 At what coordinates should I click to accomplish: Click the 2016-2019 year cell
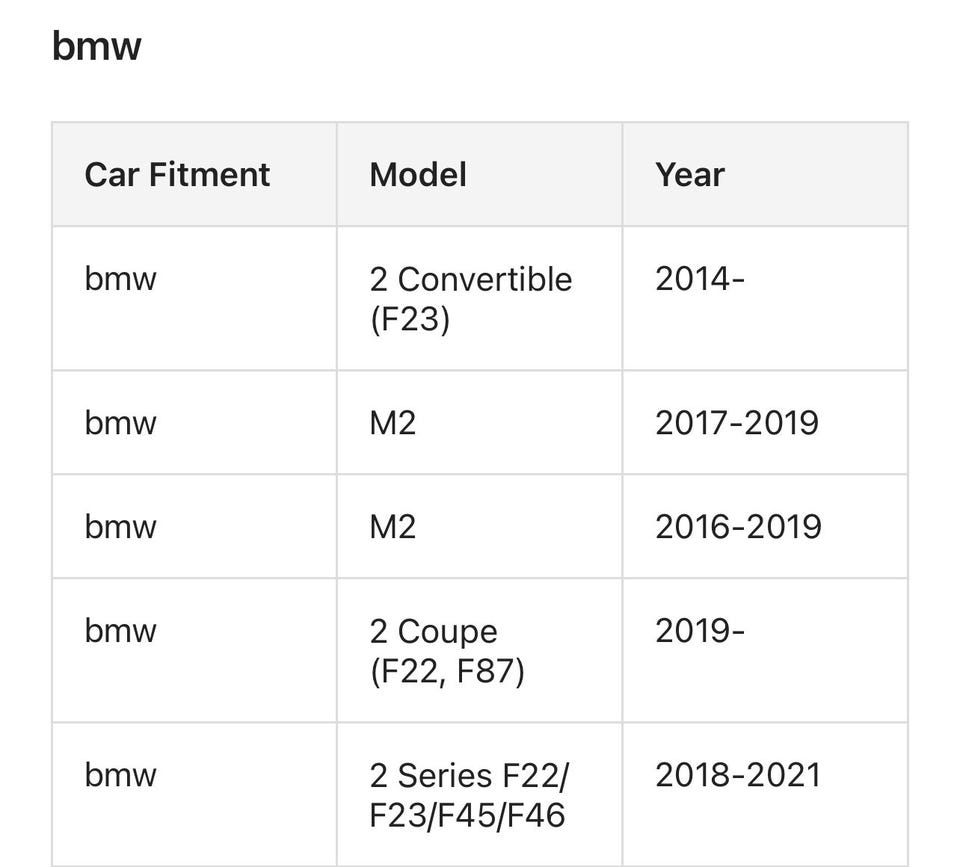coord(738,526)
